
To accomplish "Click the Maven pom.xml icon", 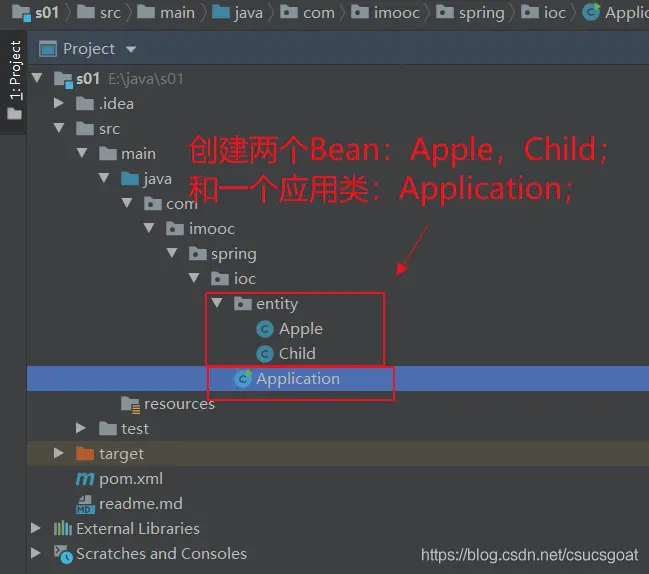I will click(x=85, y=479).
